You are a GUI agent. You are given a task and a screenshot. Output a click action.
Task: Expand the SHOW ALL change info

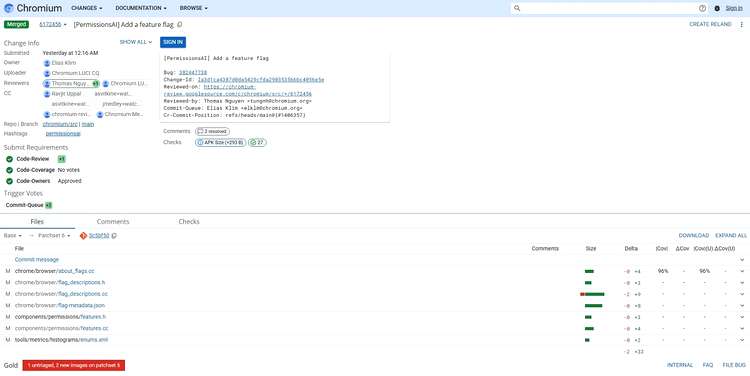pos(136,42)
